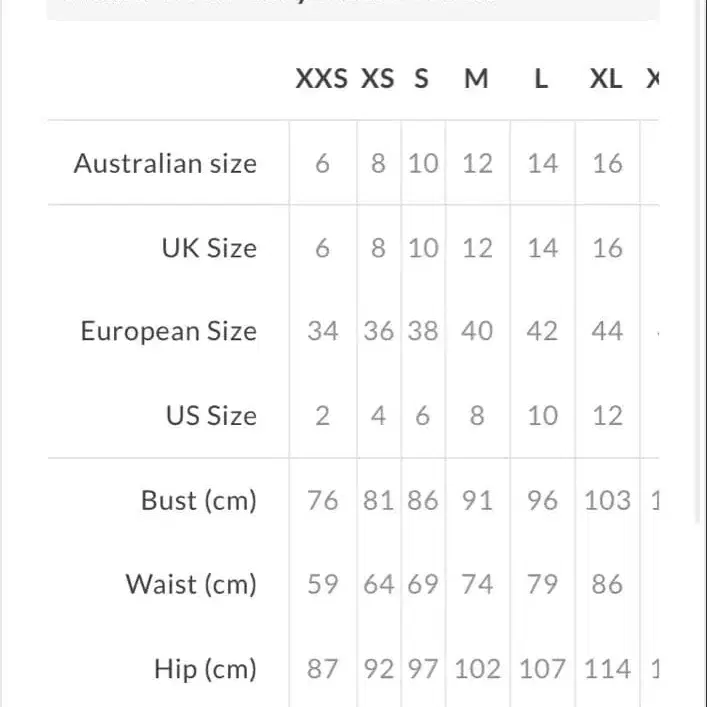The image size is (707, 707).
Task: Select the Hip (cm) row label
Action: tap(205, 668)
